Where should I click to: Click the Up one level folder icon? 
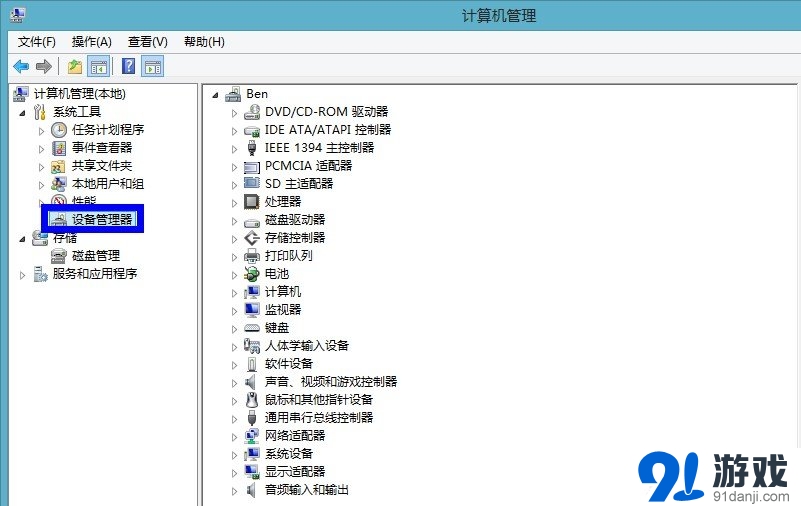point(75,66)
